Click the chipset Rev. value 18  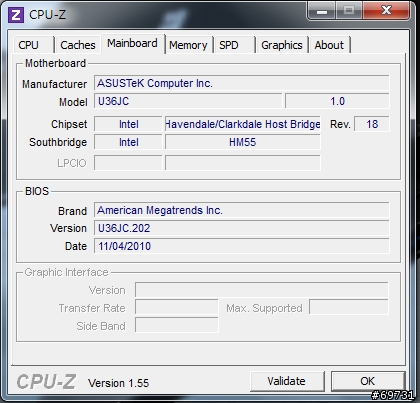372,124
